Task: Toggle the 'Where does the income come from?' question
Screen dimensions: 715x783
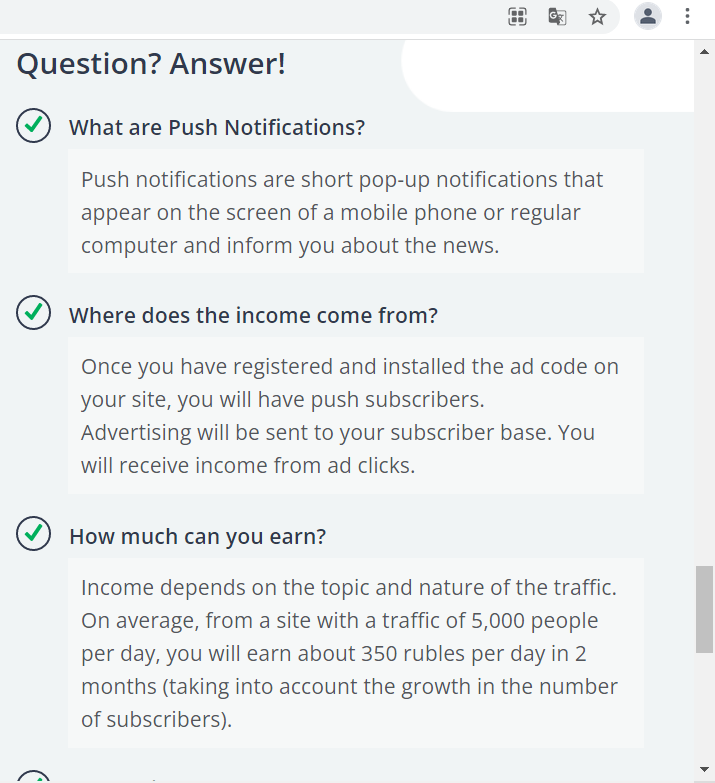Action: [x=253, y=315]
